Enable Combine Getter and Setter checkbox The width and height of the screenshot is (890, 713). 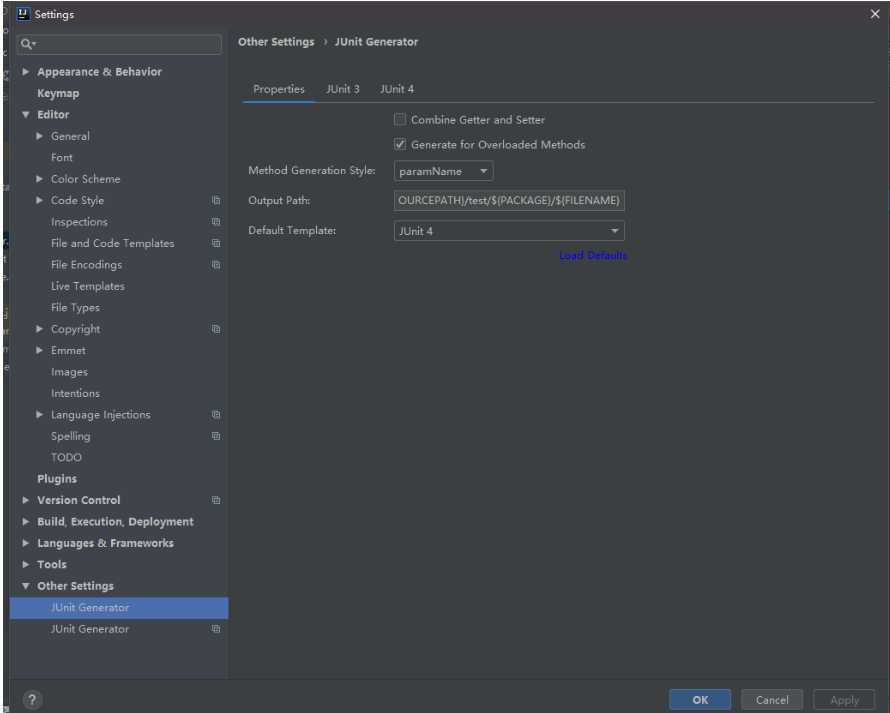tap(400, 120)
